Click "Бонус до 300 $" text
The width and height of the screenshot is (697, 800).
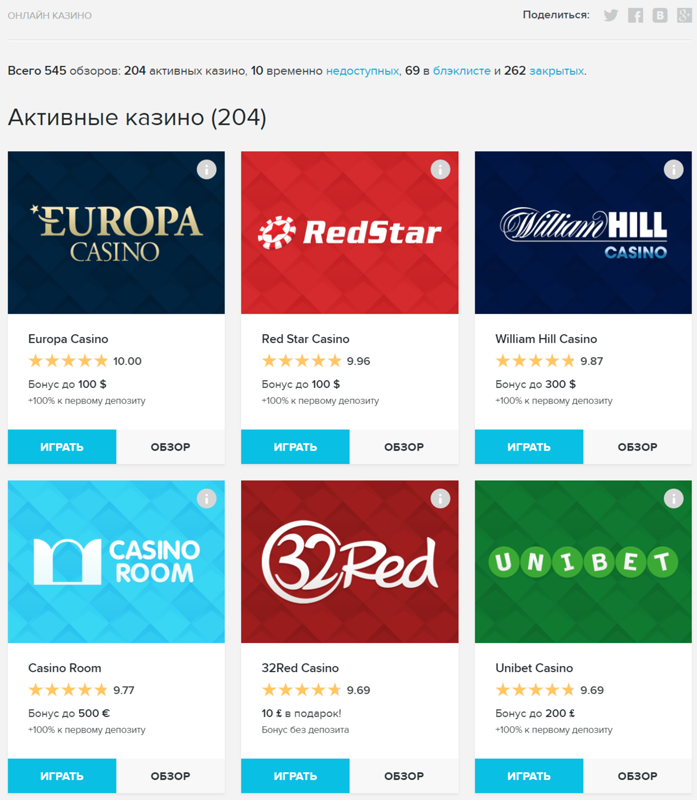[x=535, y=384]
